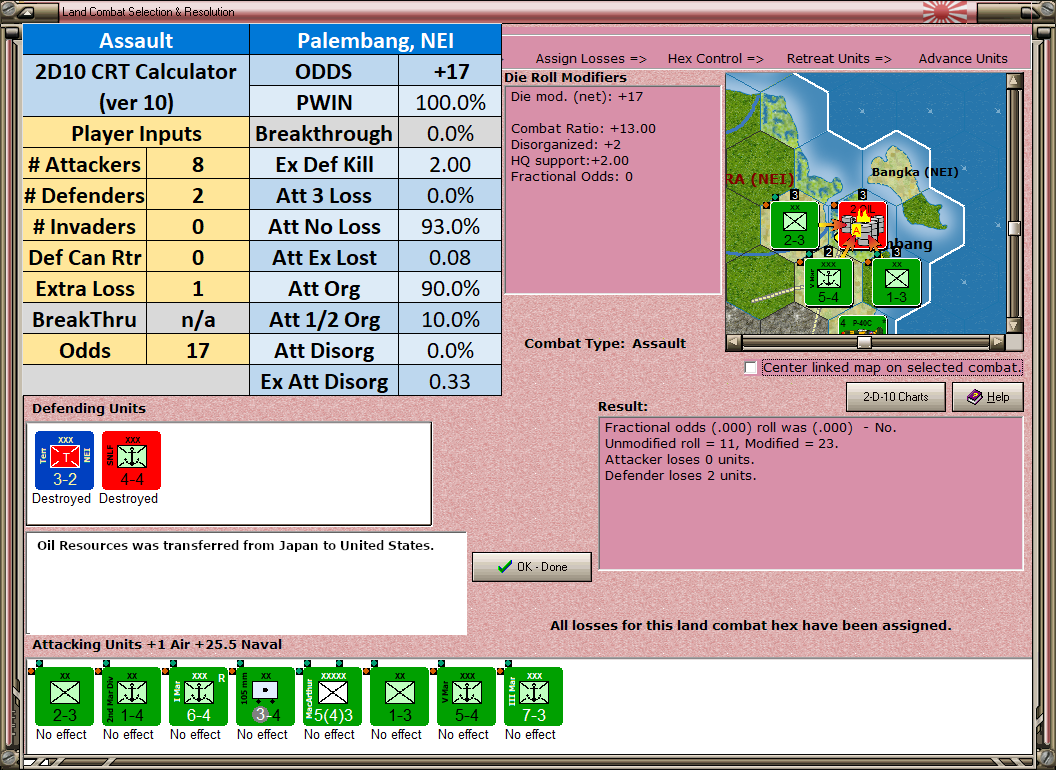
Task: Click the Assault header cell
Action: [136, 40]
